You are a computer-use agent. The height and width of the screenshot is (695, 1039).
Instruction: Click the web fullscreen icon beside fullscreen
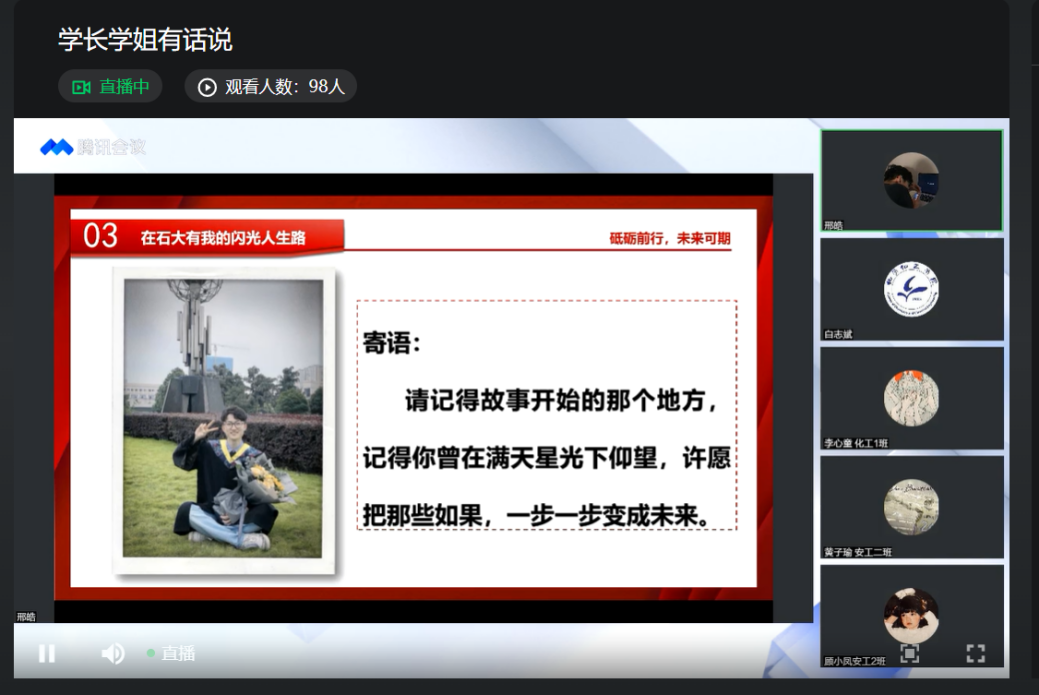click(909, 653)
